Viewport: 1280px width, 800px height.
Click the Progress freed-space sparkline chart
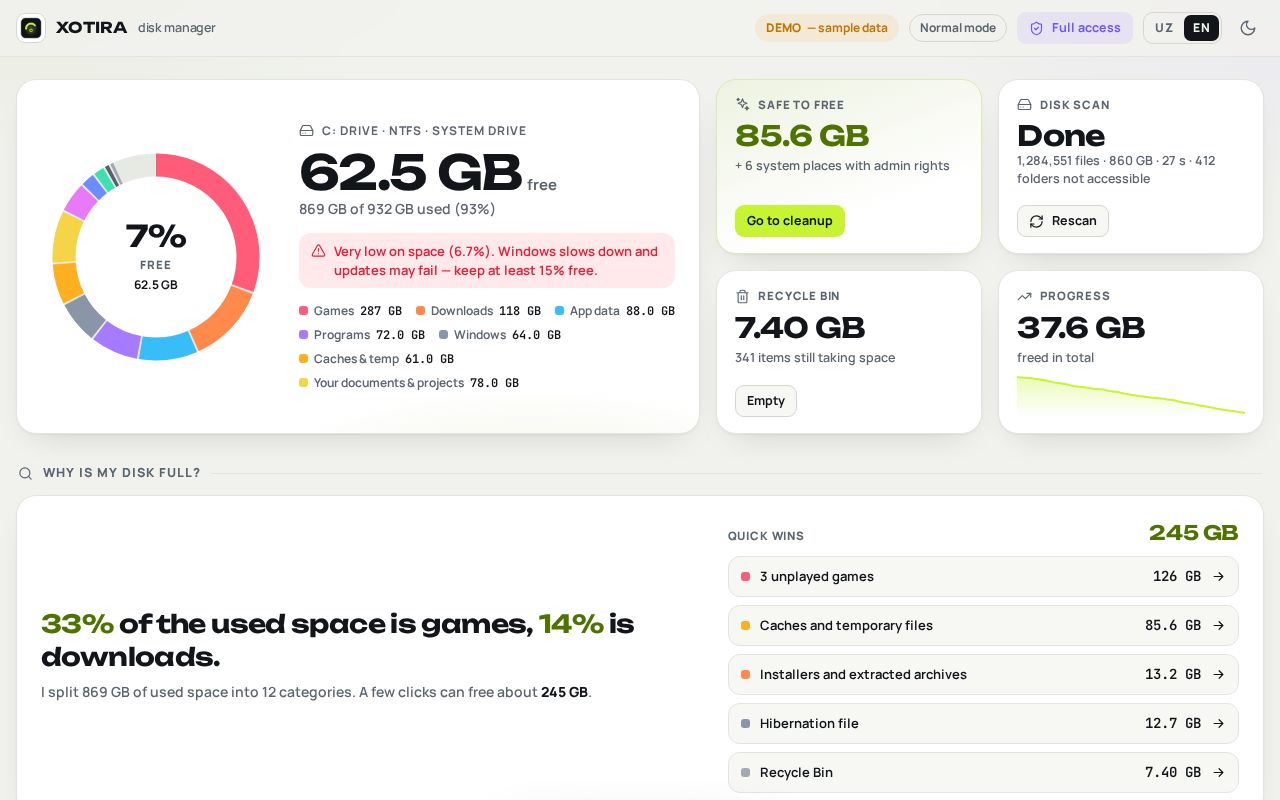pos(1131,395)
